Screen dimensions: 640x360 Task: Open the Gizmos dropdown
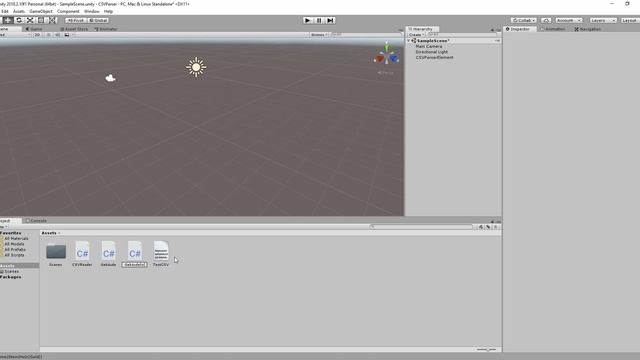coord(319,35)
